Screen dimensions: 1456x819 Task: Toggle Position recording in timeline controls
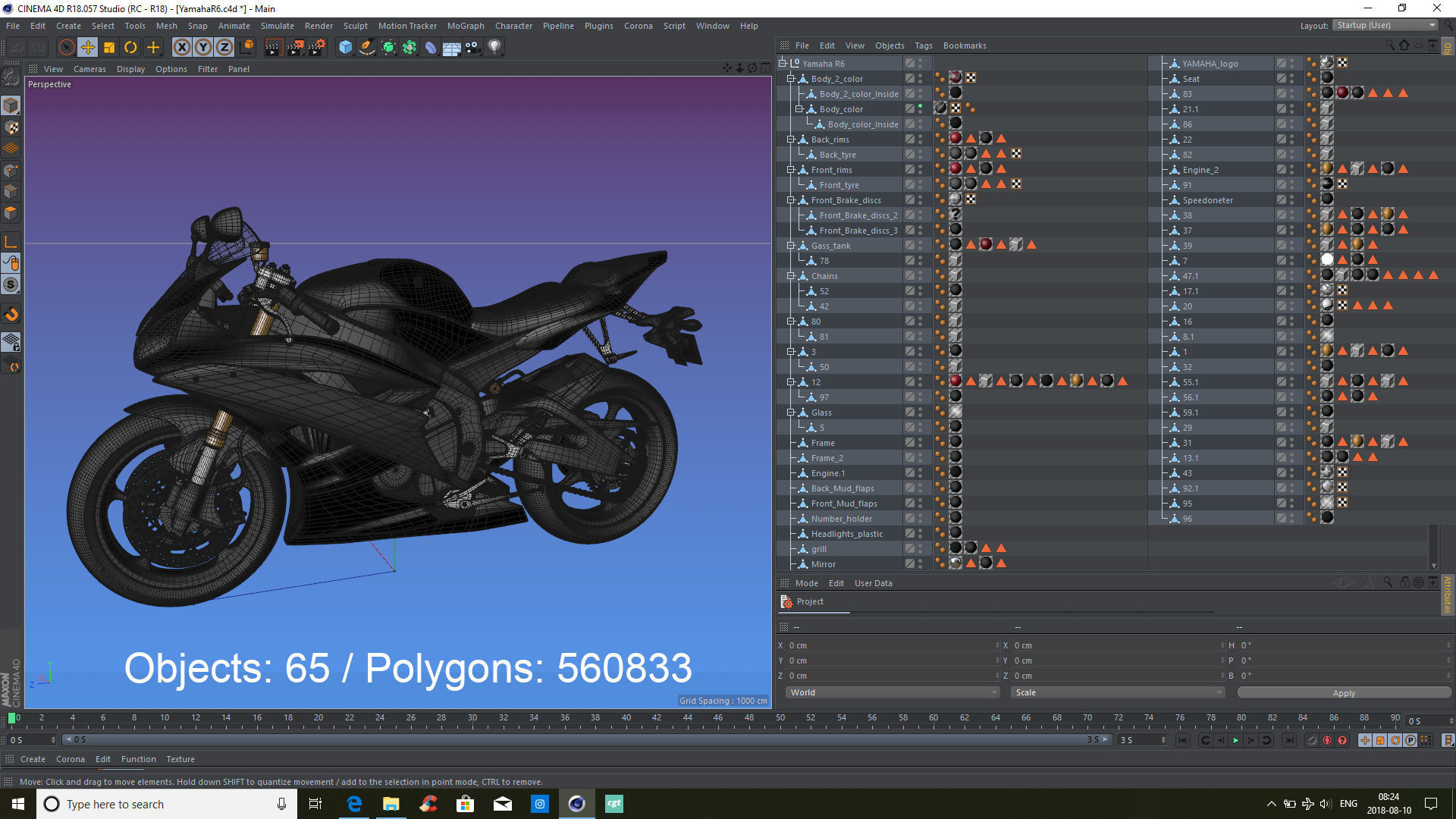click(x=1365, y=740)
